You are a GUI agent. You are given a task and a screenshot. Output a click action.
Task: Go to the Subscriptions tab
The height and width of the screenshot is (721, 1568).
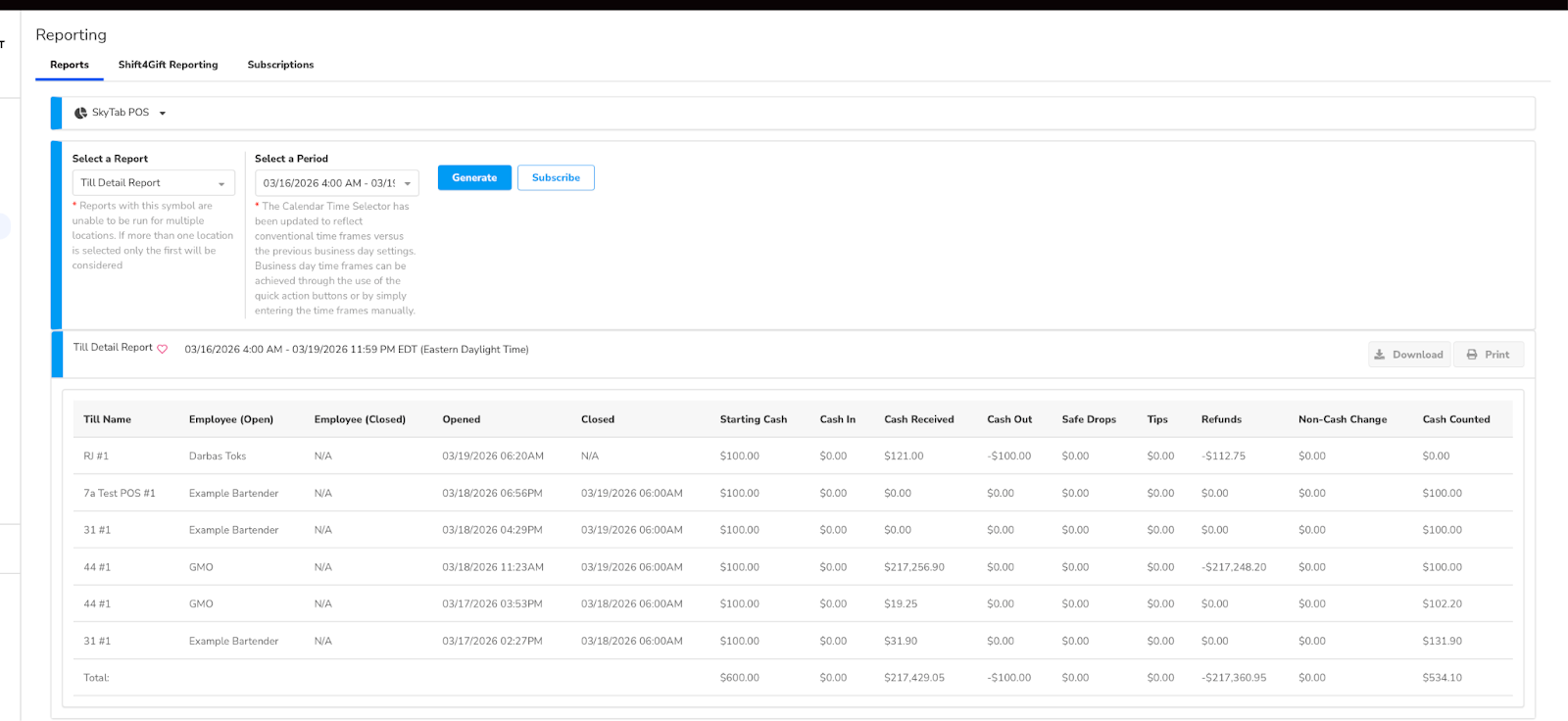click(280, 65)
